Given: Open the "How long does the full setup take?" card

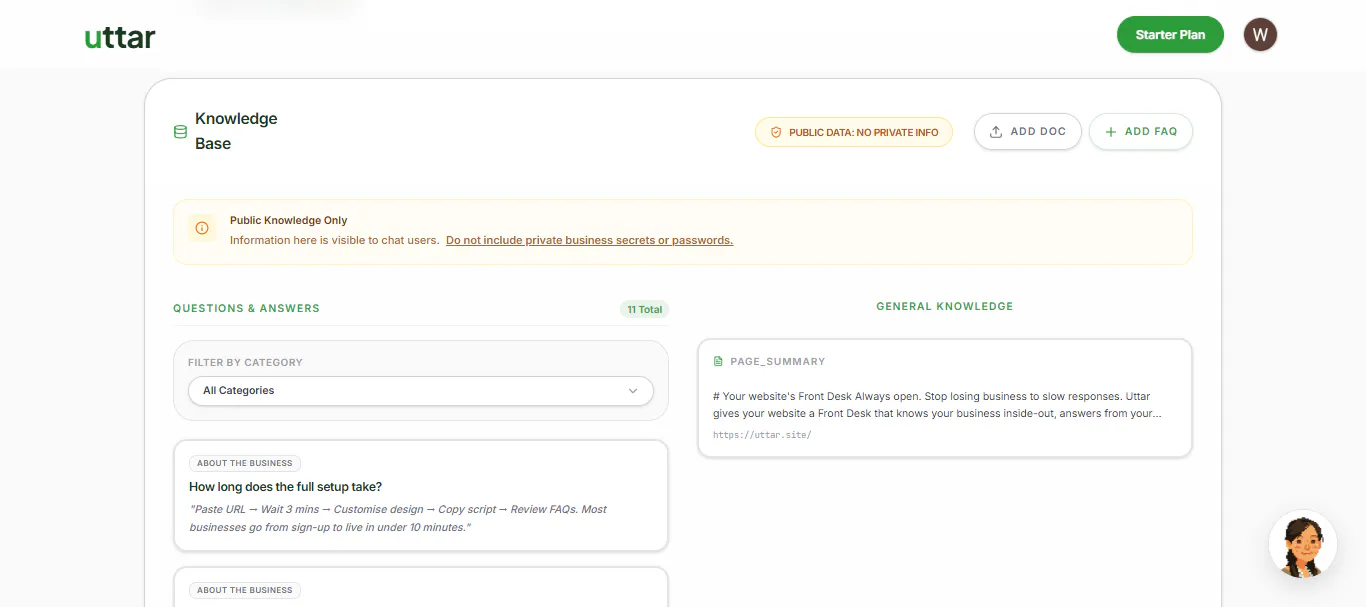Looking at the screenshot, I should (420, 495).
